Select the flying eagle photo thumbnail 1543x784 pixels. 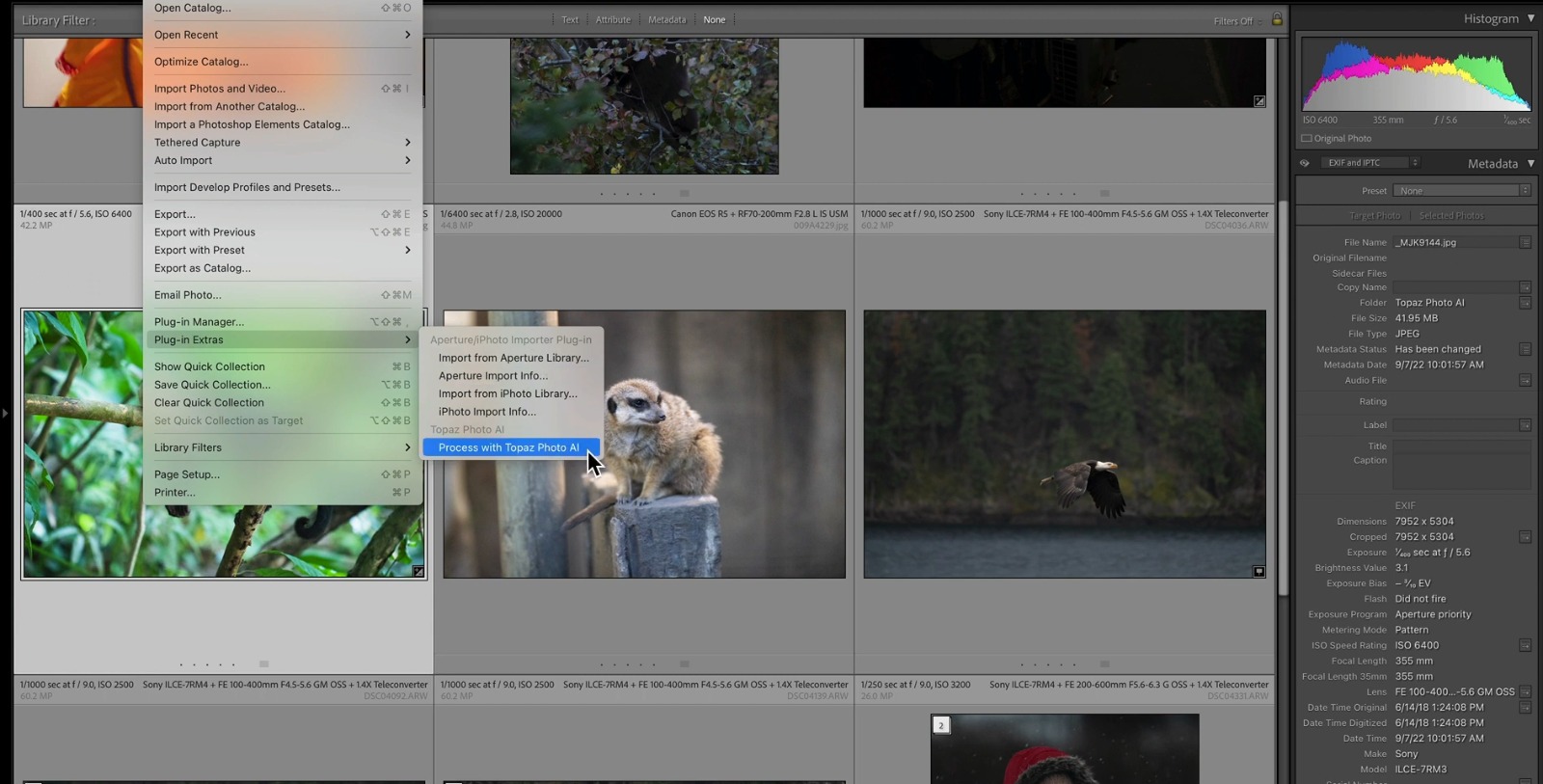(x=1065, y=444)
